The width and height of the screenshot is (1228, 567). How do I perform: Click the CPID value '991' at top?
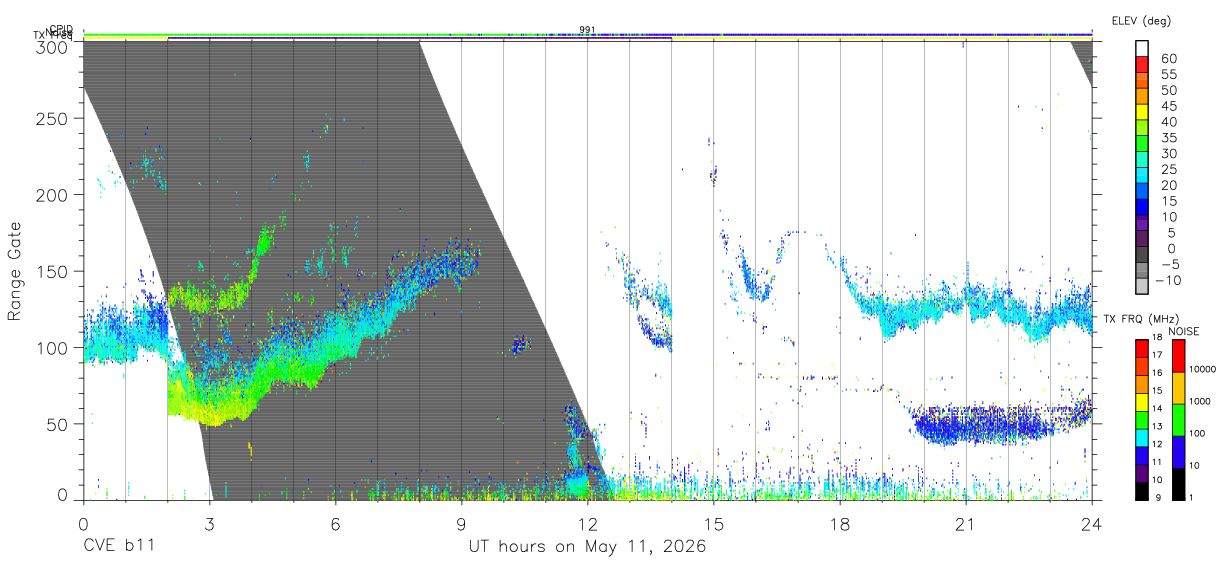click(587, 30)
